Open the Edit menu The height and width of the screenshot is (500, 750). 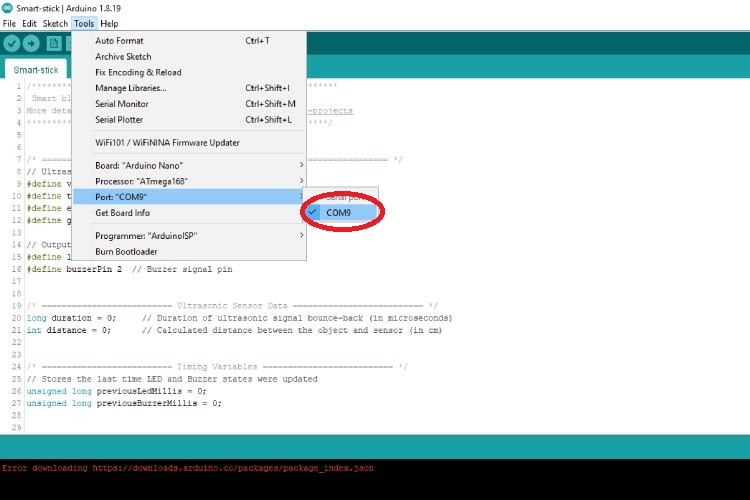[29, 23]
